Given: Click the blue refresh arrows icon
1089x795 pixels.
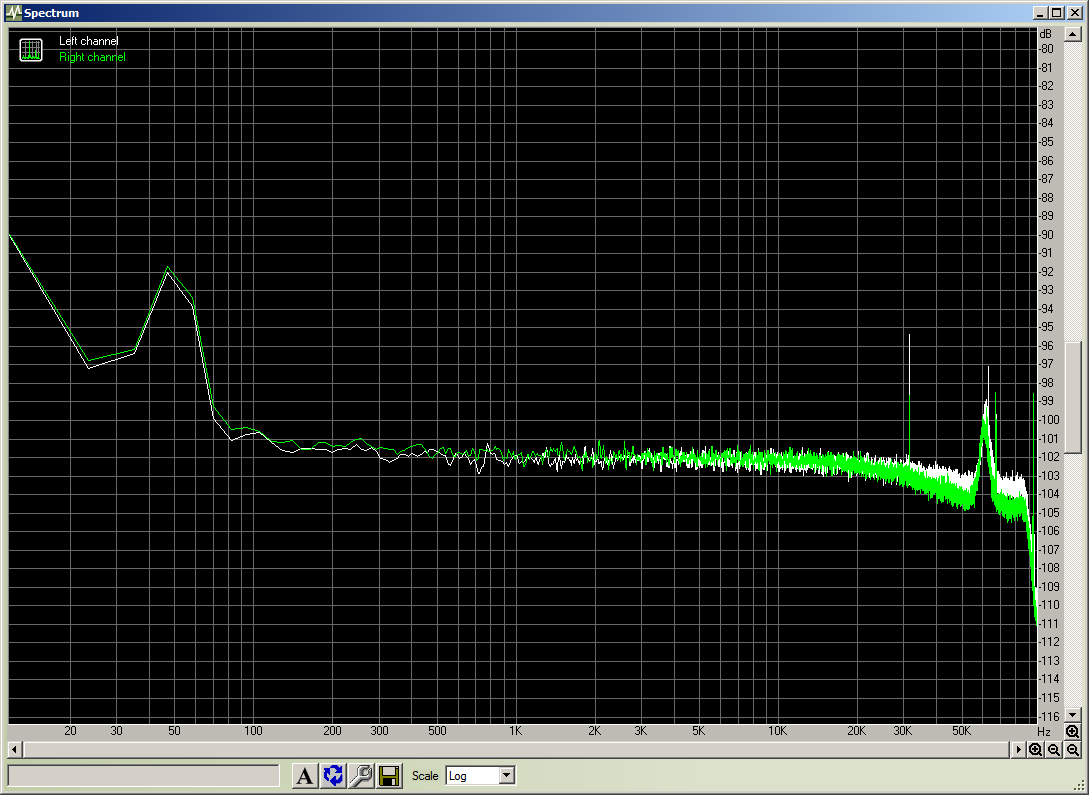Looking at the screenshot, I should [333, 776].
